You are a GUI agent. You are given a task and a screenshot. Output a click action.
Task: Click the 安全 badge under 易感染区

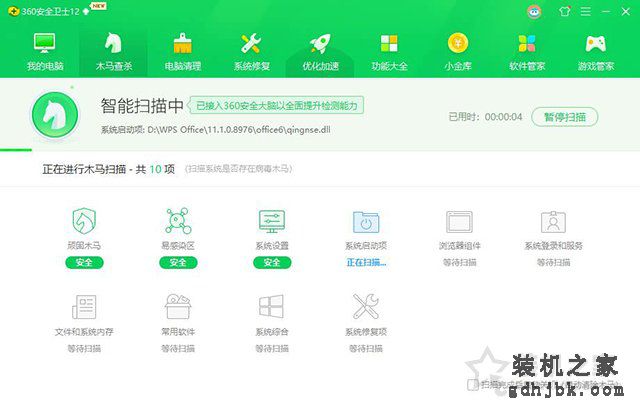178,263
